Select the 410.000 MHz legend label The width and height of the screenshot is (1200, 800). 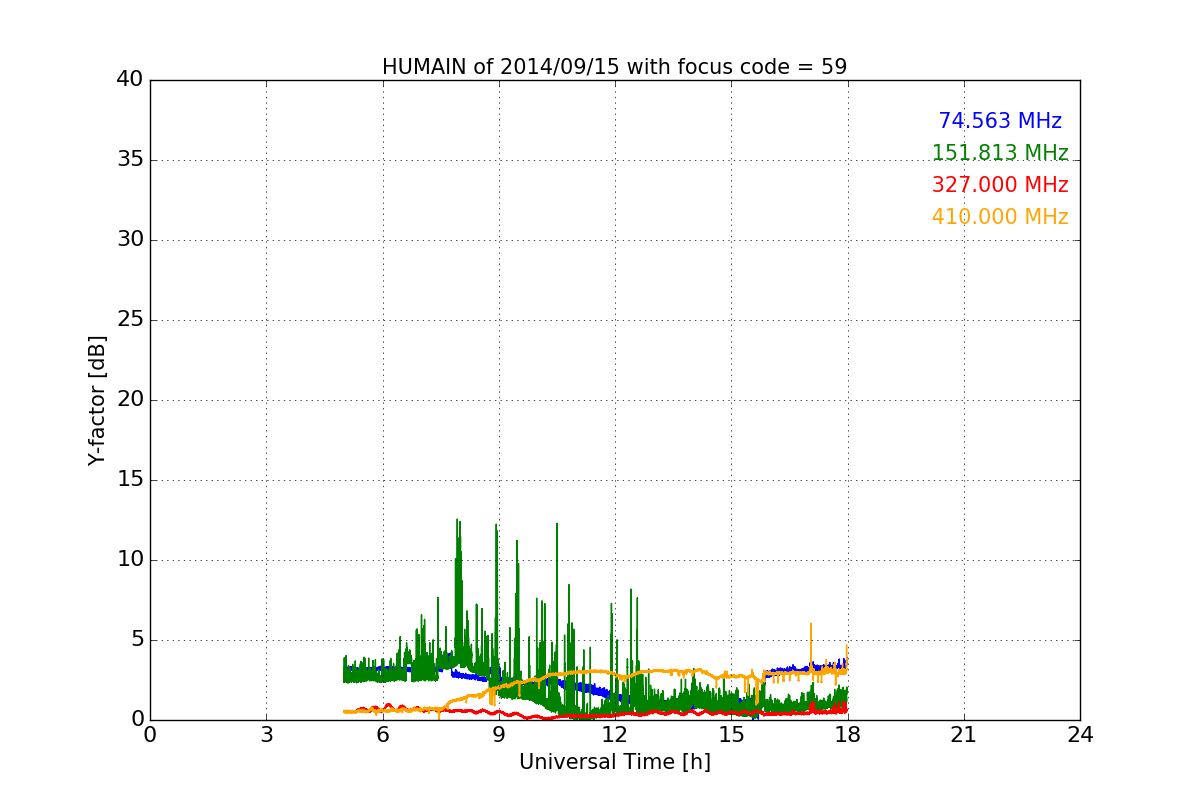(x=1000, y=217)
